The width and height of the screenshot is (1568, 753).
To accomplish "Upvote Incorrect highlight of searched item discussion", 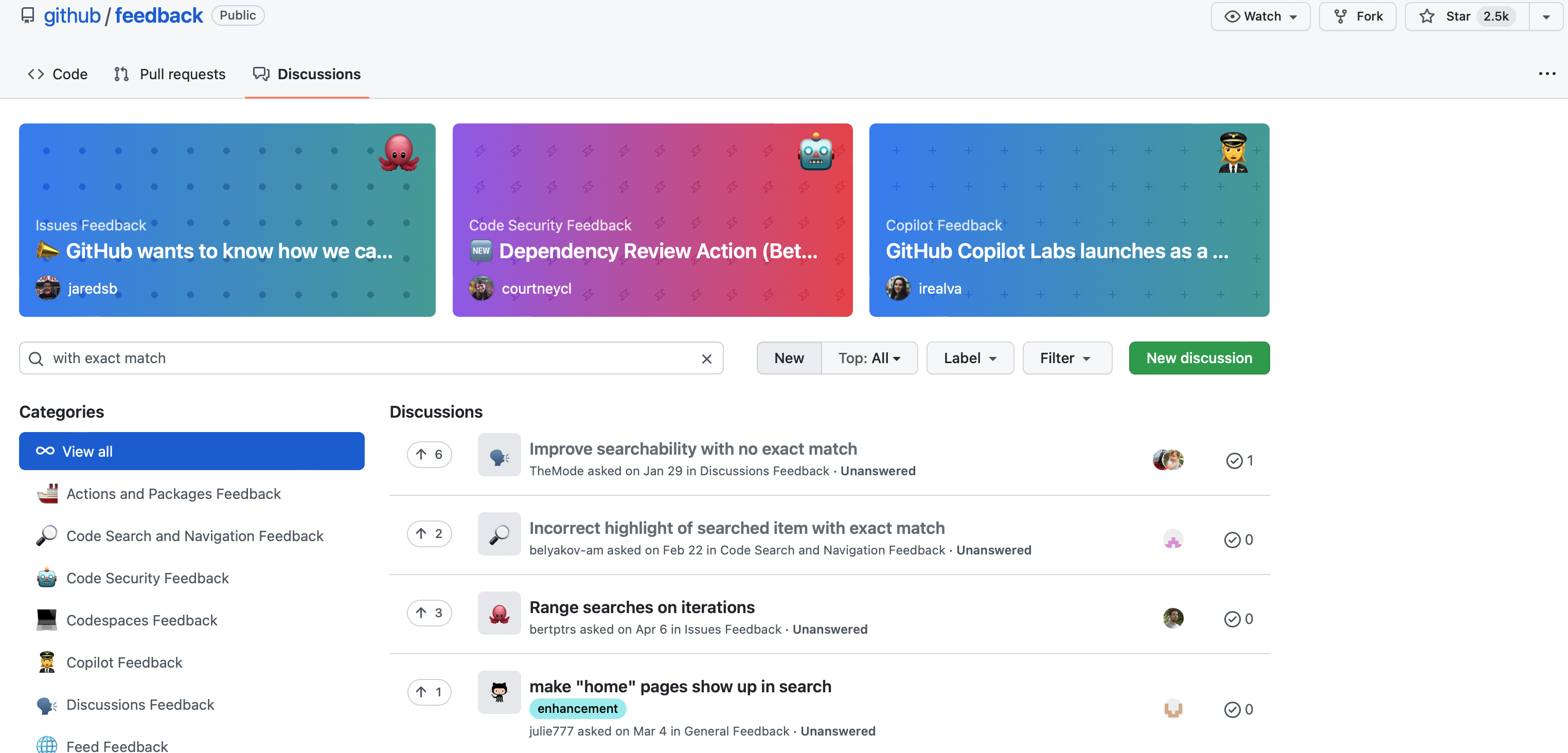I will tap(429, 534).
